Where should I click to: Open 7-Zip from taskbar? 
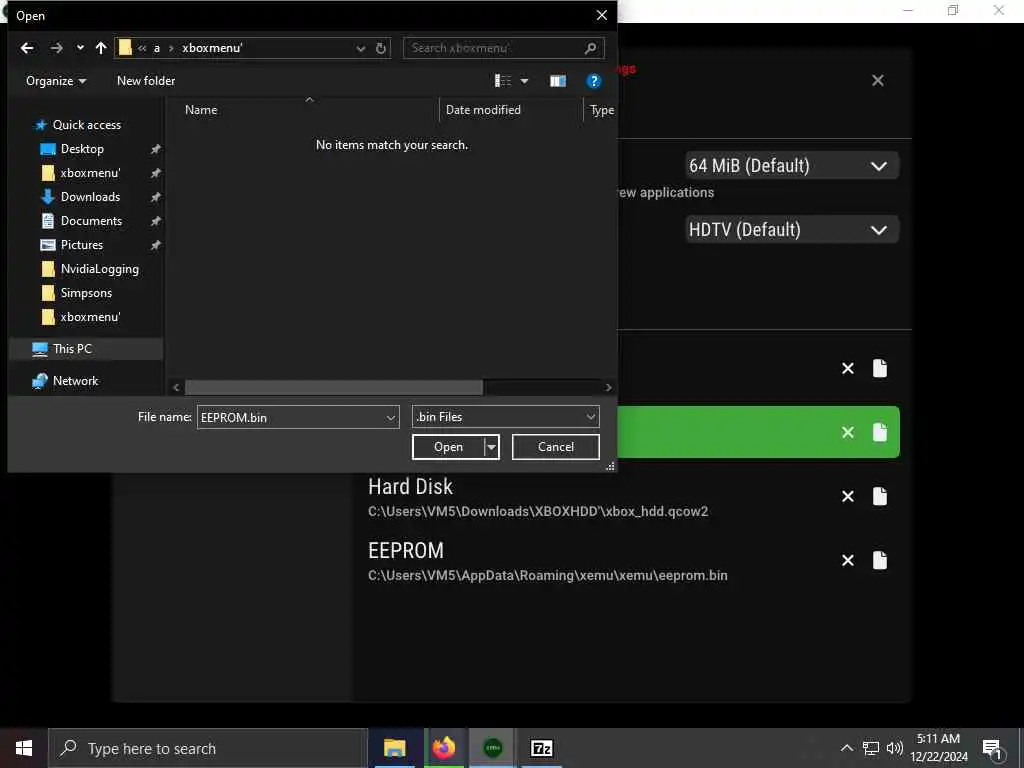coord(541,748)
